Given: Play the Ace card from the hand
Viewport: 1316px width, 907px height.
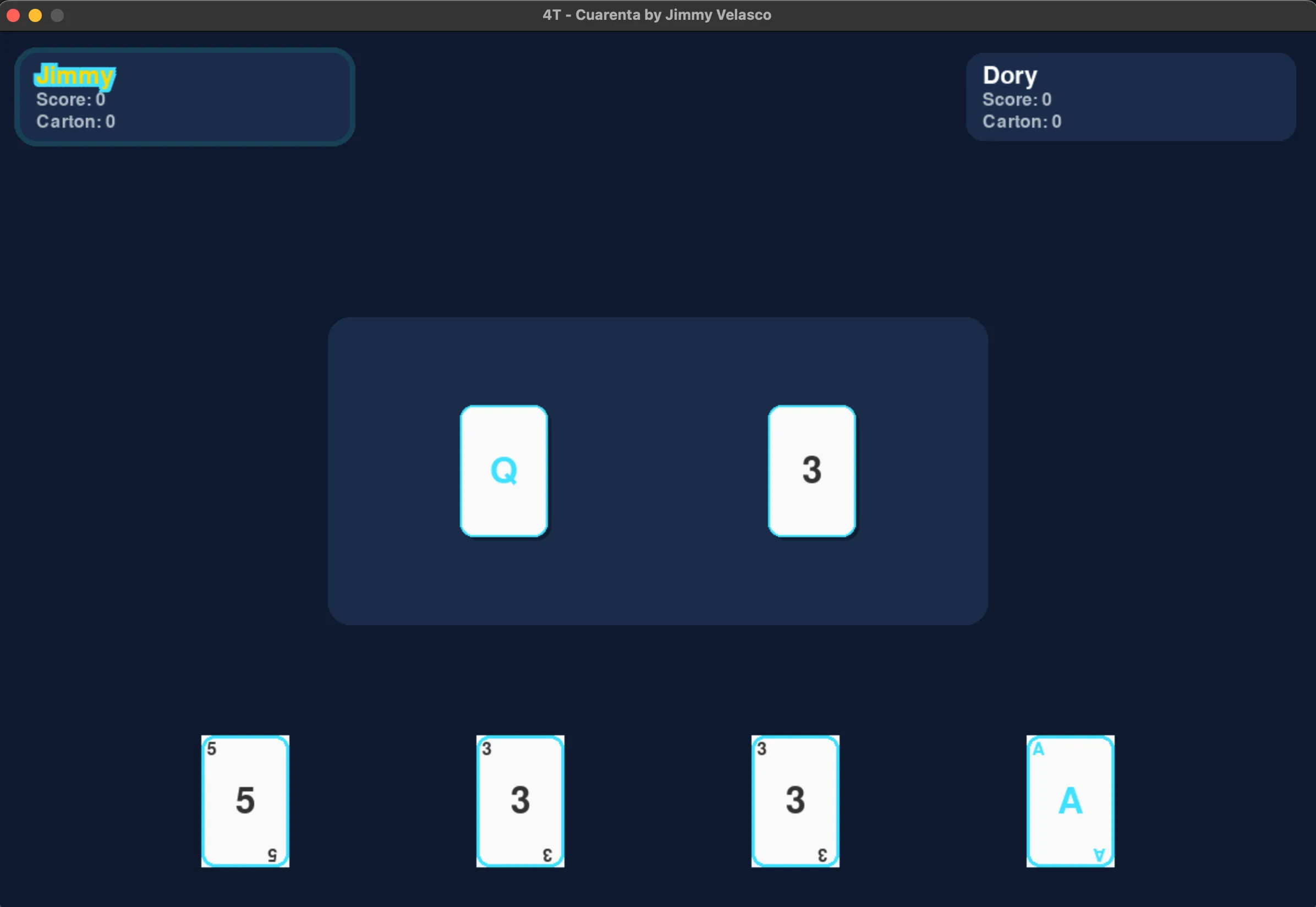Looking at the screenshot, I should 1070,801.
